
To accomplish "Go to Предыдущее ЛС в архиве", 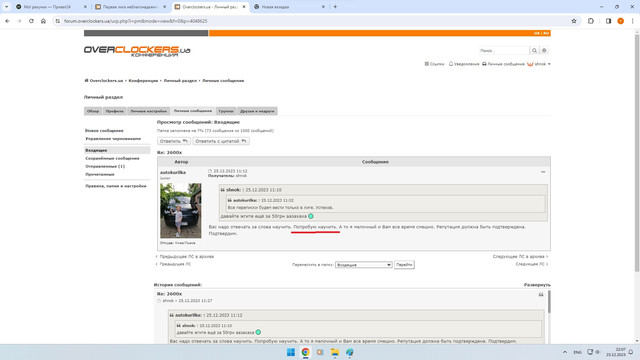I will tap(184, 257).
